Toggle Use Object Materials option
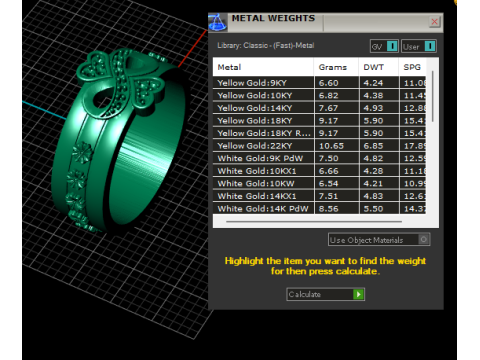480x360 pixels. point(379,240)
